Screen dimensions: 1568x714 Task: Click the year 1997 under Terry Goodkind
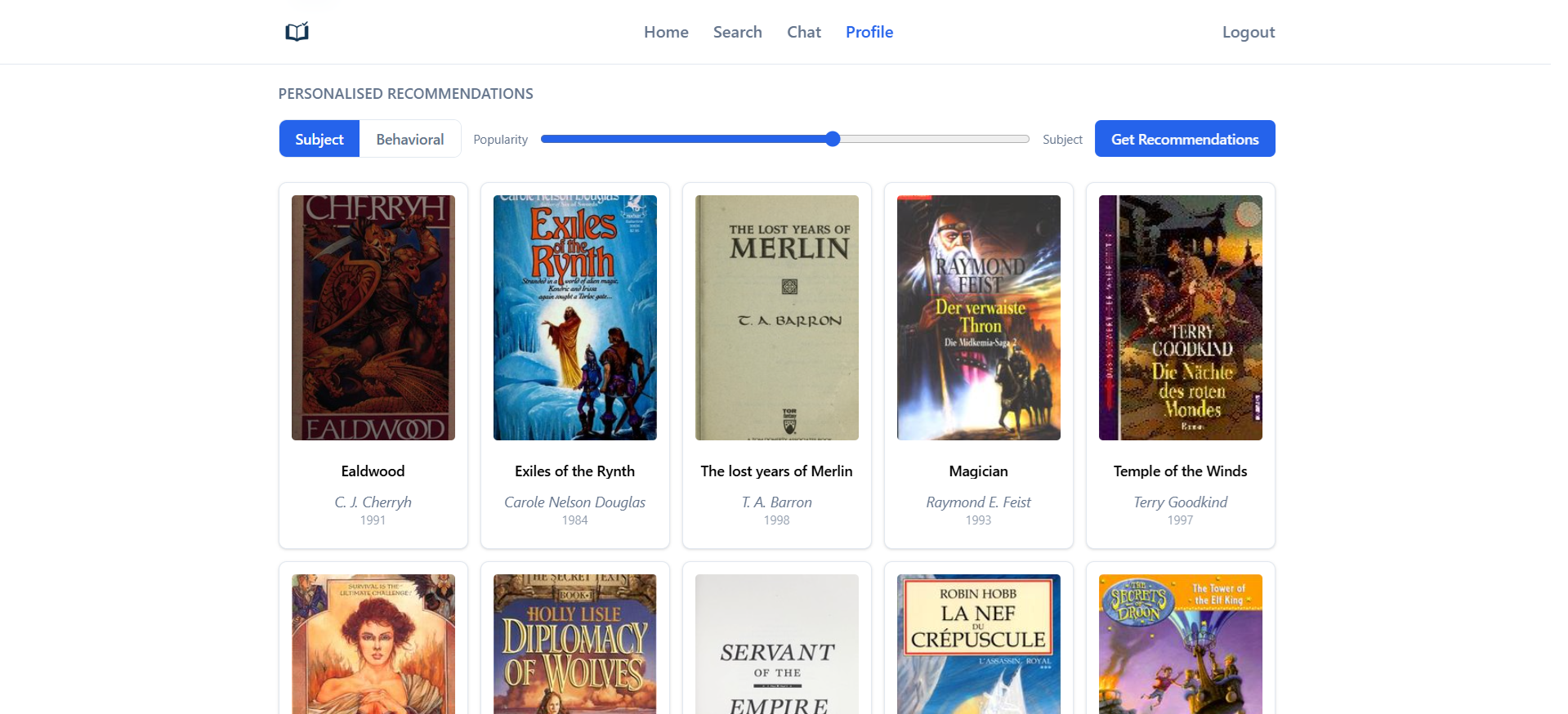tap(1181, 520)
